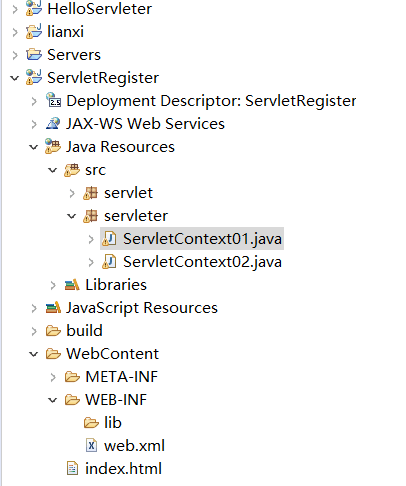Select the lianxi project

[55, 32]
